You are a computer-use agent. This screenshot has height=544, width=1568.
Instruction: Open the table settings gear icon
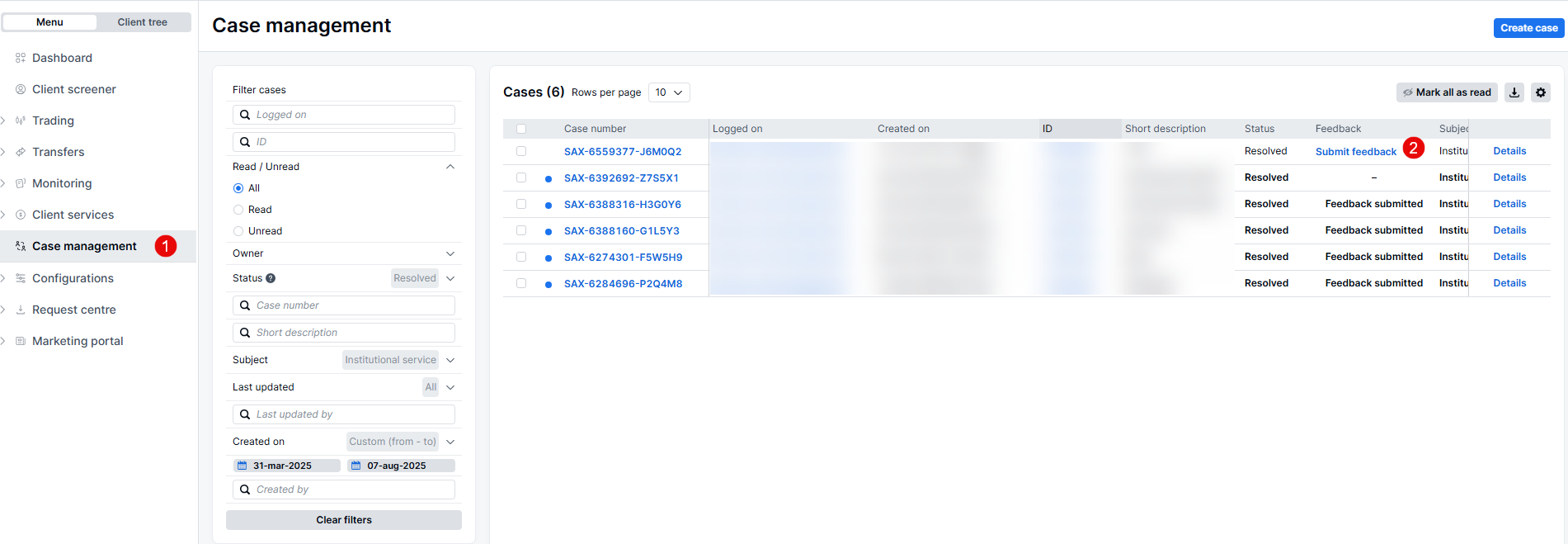pyautogui.click(x=1541, y=92)
